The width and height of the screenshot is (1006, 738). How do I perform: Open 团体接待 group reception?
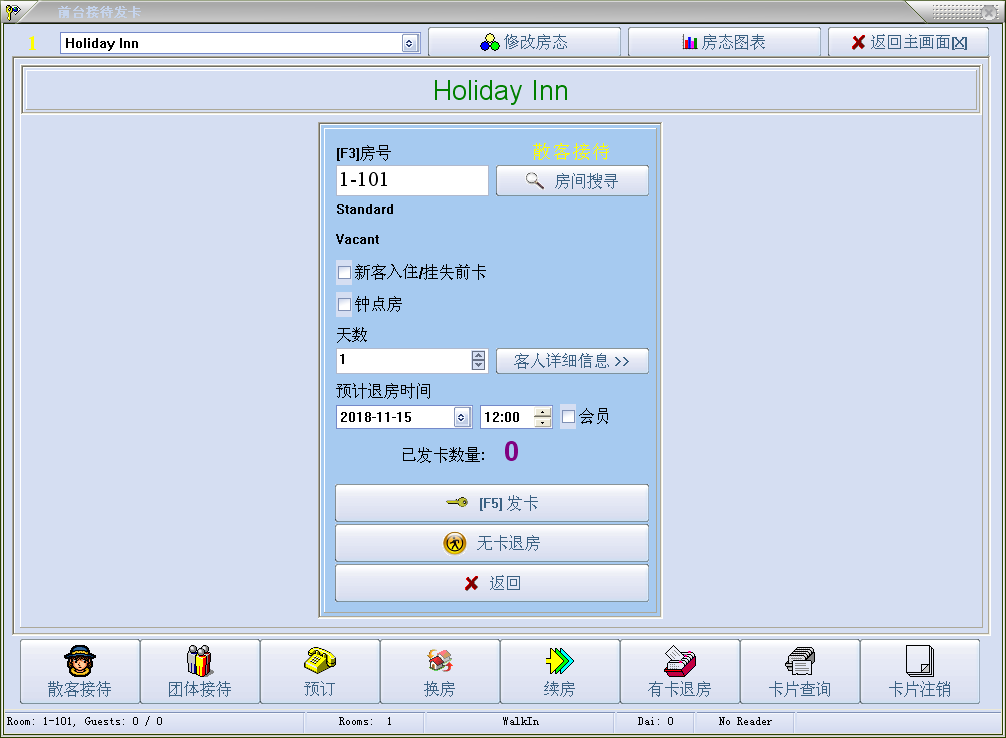[200, 671]
